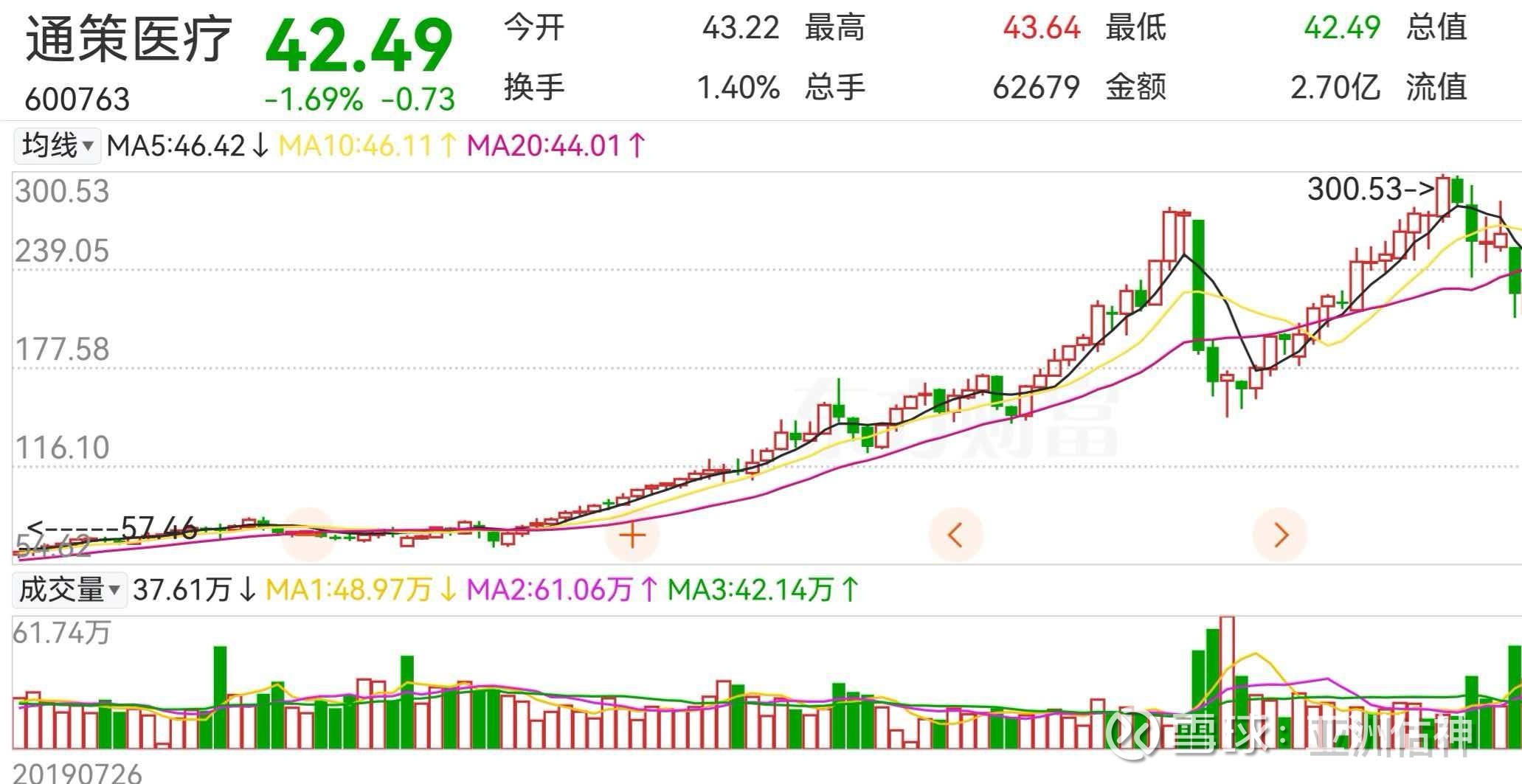Click the stock code 600763

(x=77, y=100)
